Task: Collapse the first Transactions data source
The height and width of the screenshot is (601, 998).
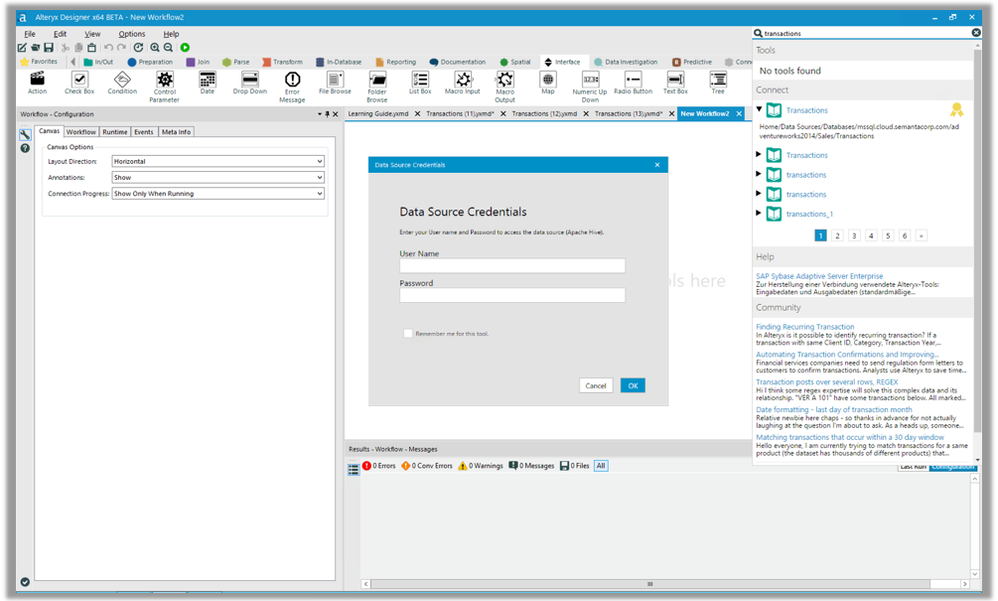Action: [759, 110]
